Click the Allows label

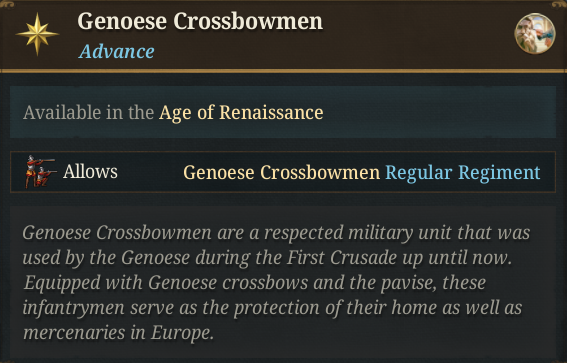90,171
